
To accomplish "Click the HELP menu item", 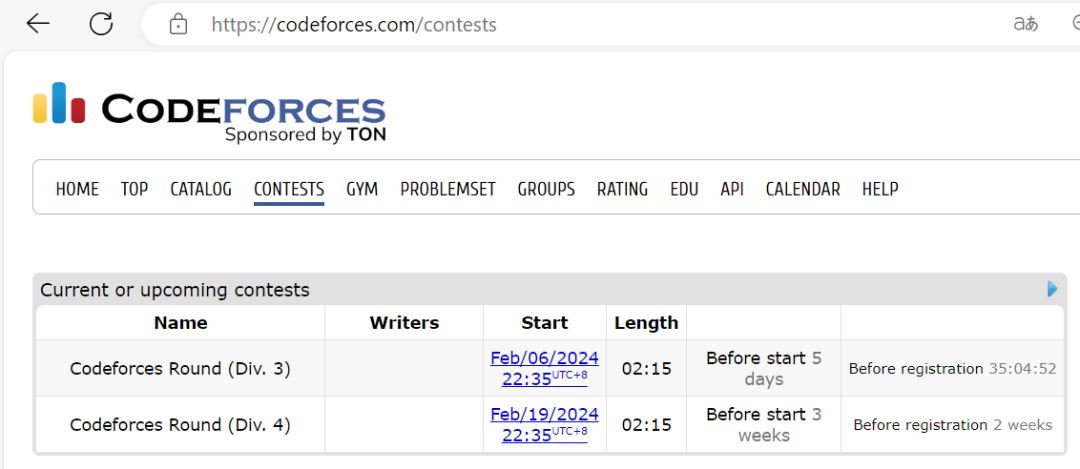I will pyautogui.click(x=880, y=189).
